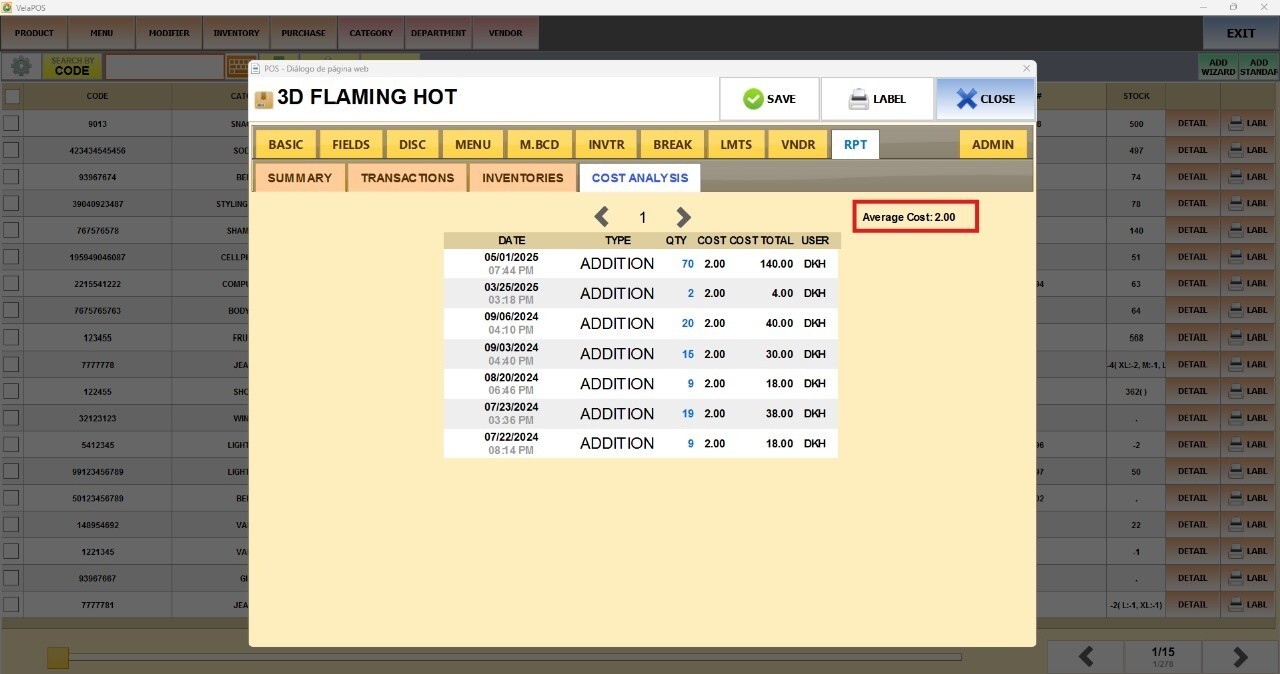
Task: Switch to the Transactions sub-tab
Action: [x=407, y=178]
